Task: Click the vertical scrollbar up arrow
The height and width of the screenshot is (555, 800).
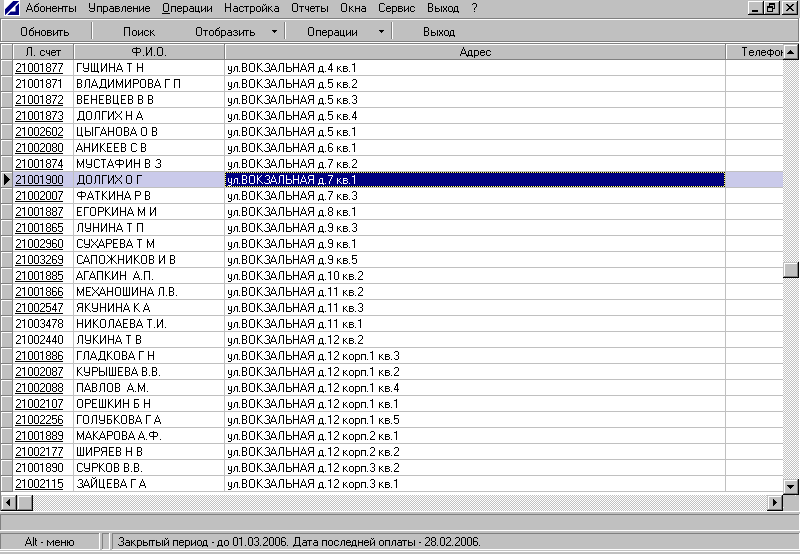Action: click(791, 50)
